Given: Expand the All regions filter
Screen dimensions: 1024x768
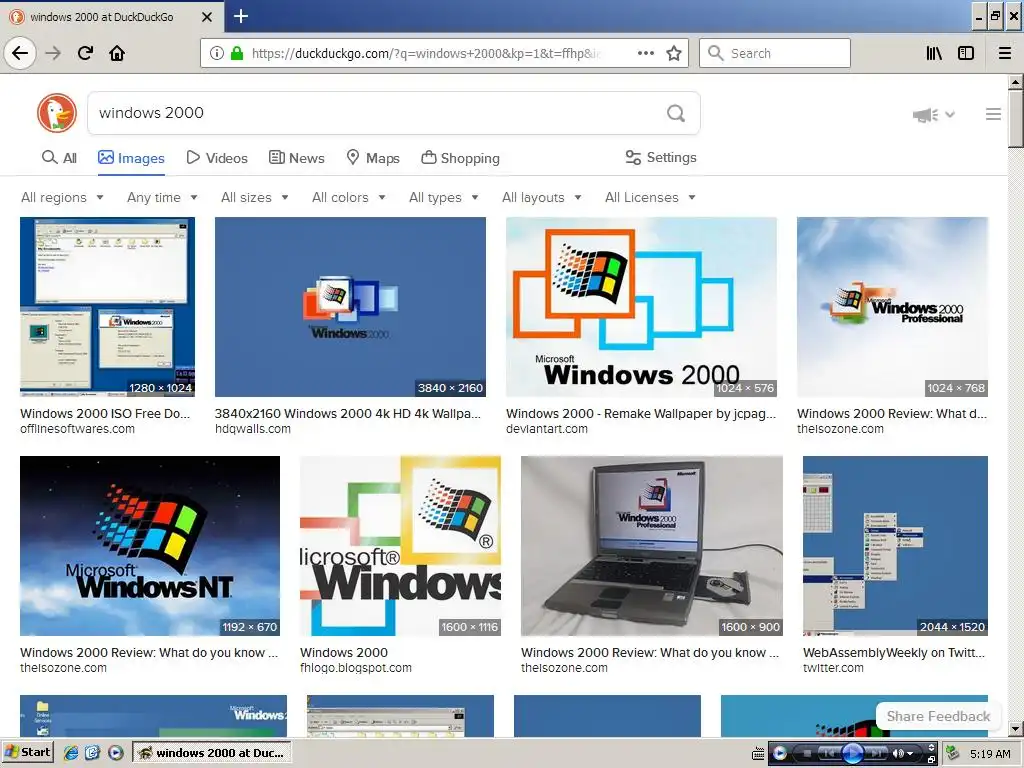Looking at the screenshot, I should (x=62, y=197).
